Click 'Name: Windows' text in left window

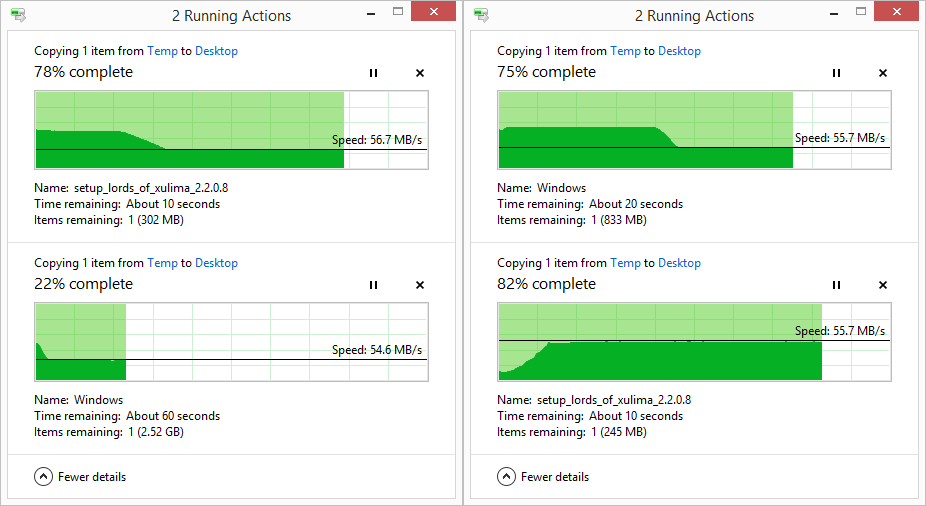79,400
